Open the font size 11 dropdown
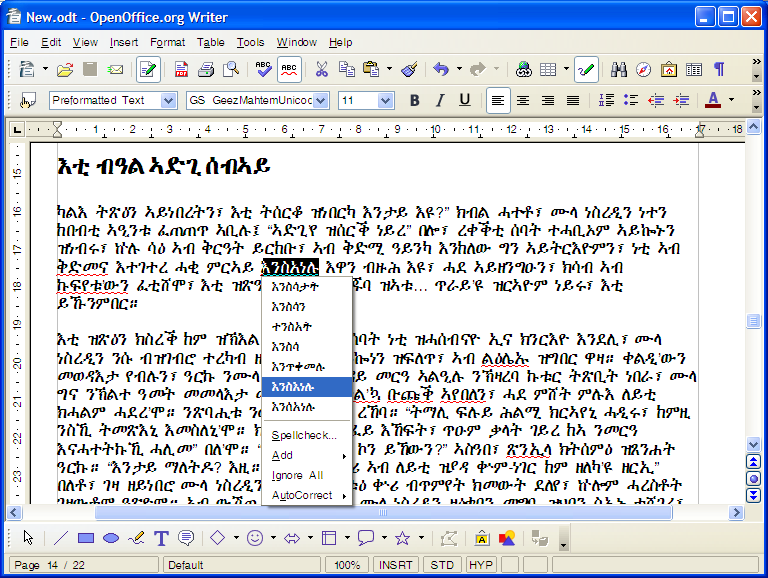This screenshot has height=578, width=768. pyautogui.click(x=386, y=100)
